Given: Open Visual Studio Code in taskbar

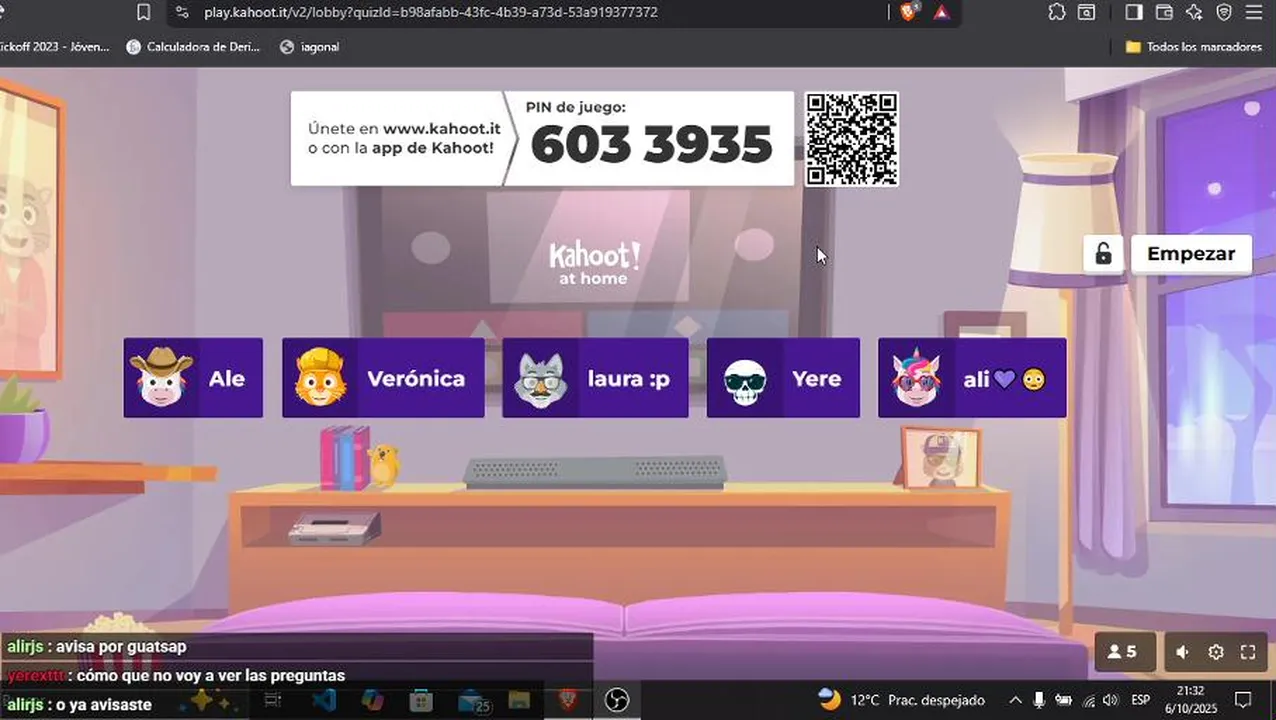Looking at the screenshot, I should pos(324,701).
